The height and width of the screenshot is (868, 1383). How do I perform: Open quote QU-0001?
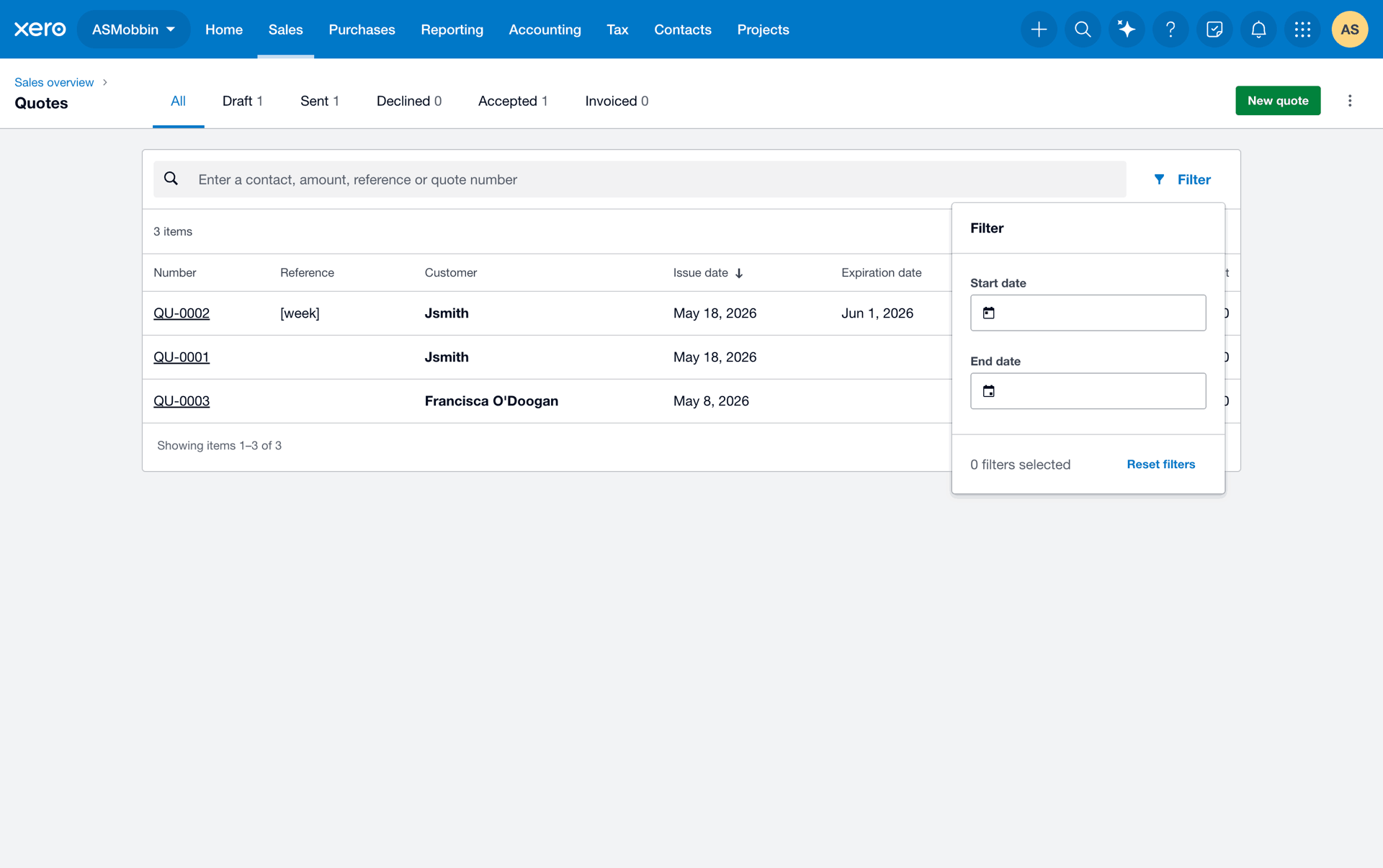(x=182, y=357)
